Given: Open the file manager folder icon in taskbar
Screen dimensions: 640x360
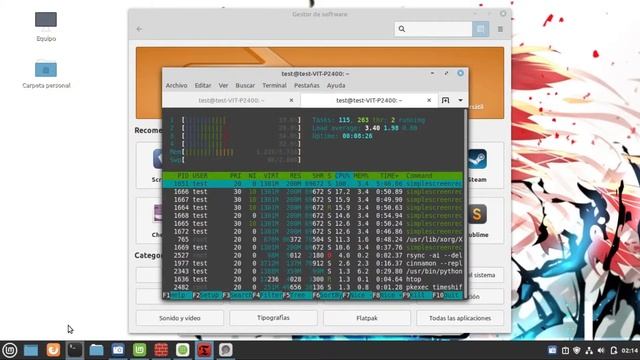Looking at the screenshot, I should [96, 350].
